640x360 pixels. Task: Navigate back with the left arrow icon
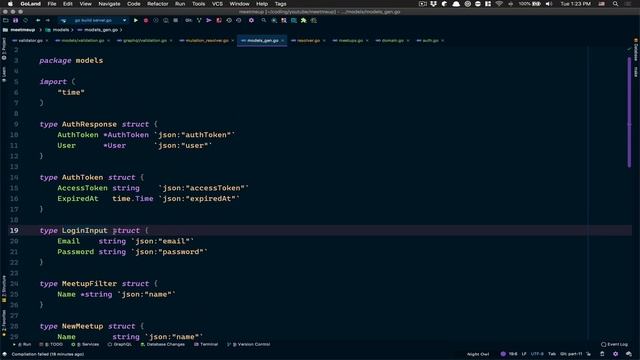(x=38, y=20)
